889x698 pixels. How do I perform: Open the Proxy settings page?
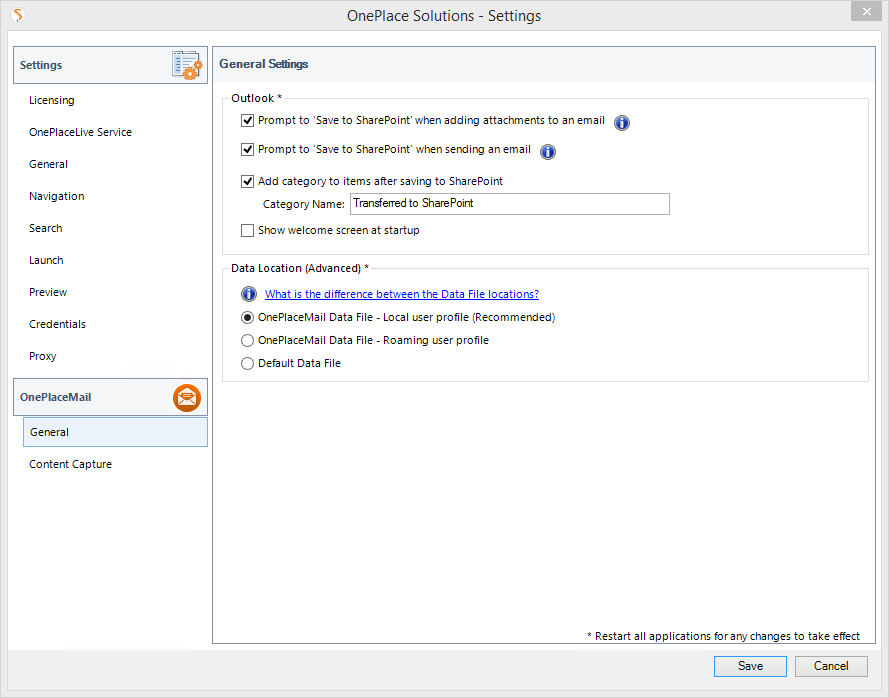(x=43, y=357)
